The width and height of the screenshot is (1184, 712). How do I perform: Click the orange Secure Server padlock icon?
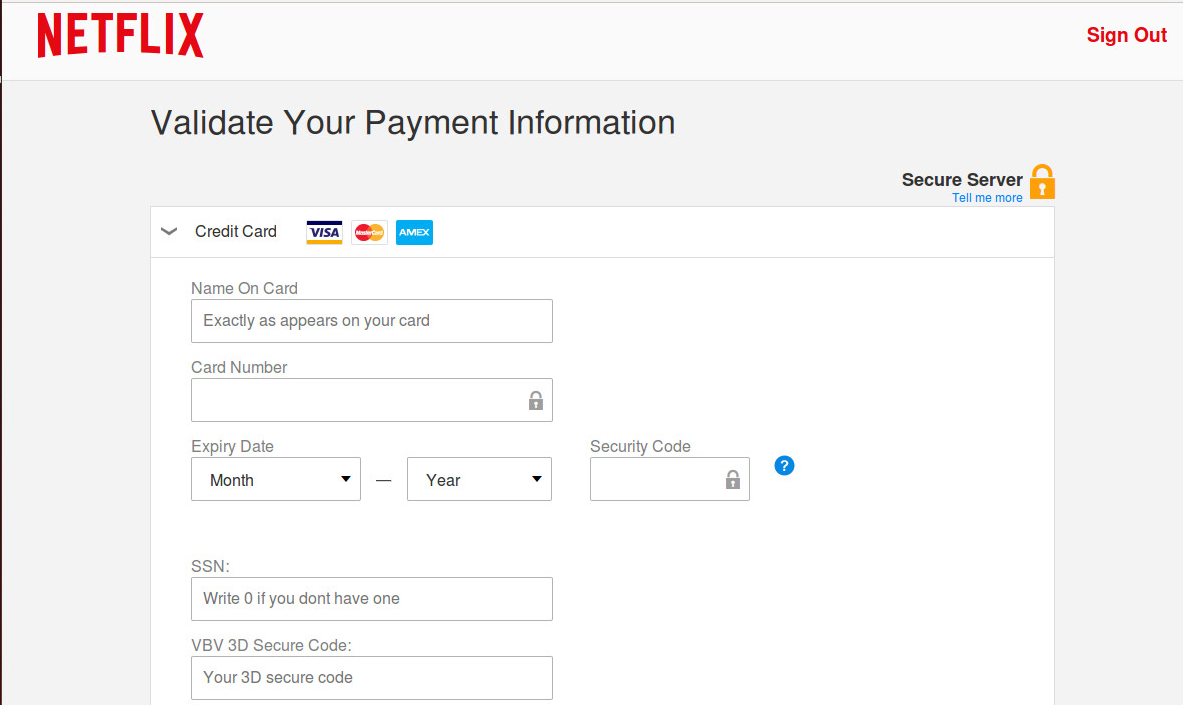(x=1042, y=182)
